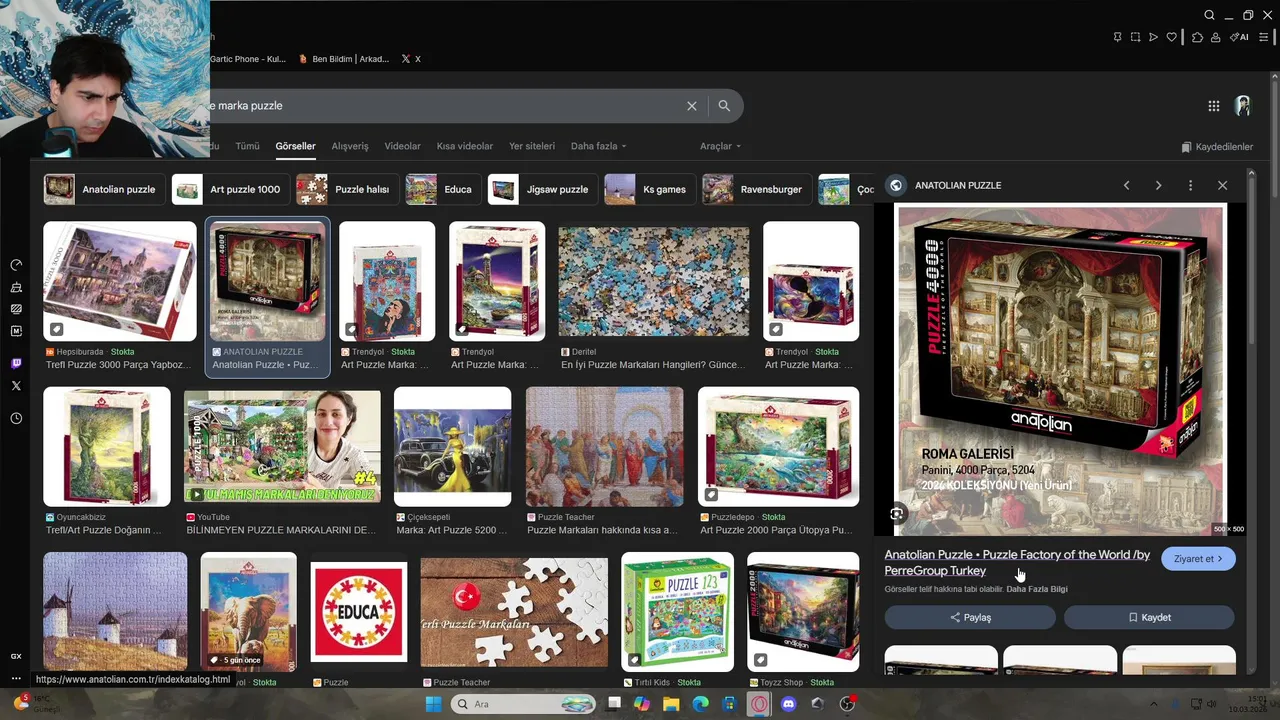The height and width of the screenshot is (720, 1280).
Task: Select the Educa filter chip
Action: click(442, 189)
